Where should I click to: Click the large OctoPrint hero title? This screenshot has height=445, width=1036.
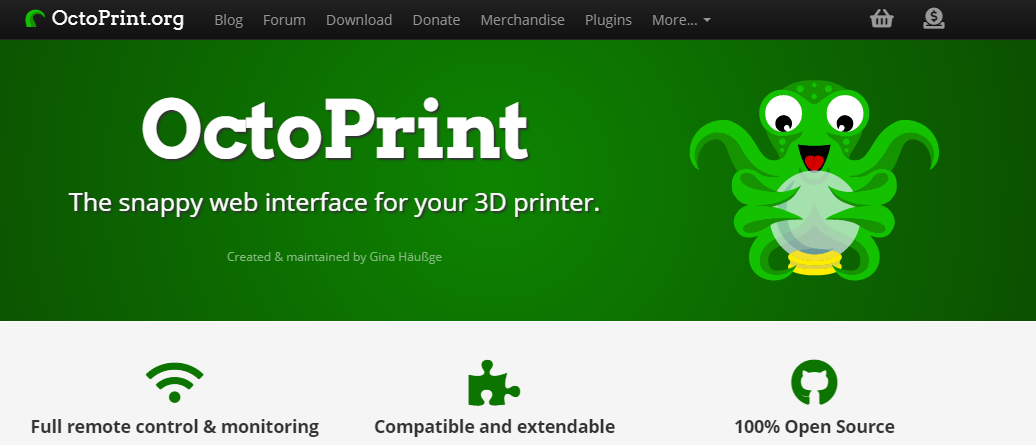pyautogui.click(x=334, y=131)
